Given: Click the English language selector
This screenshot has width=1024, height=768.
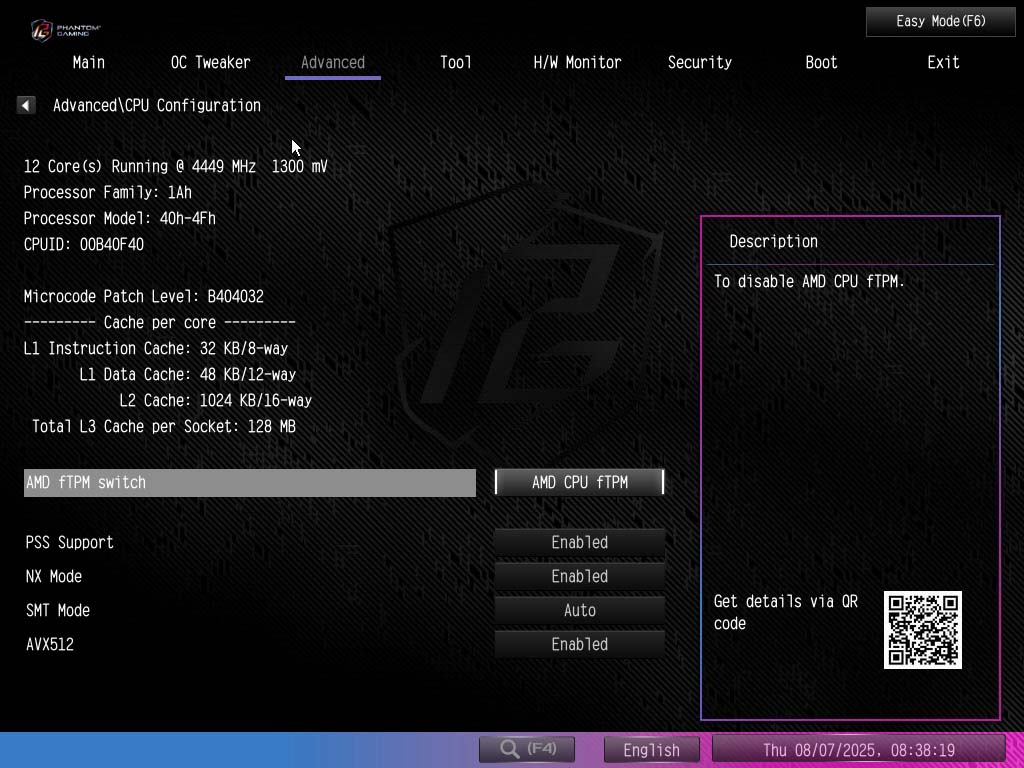Looking at the screenshot, I should tap(651, 749).
